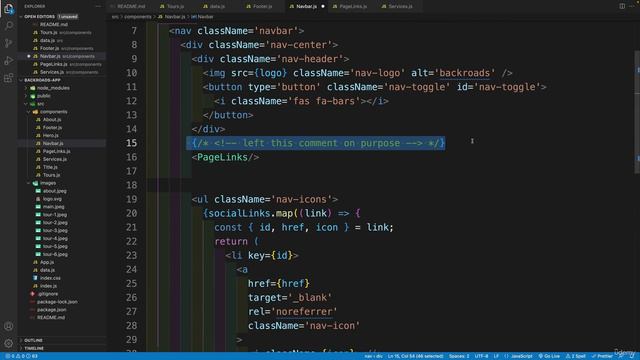Click line number 18 in the gutter

pos(131,185)
